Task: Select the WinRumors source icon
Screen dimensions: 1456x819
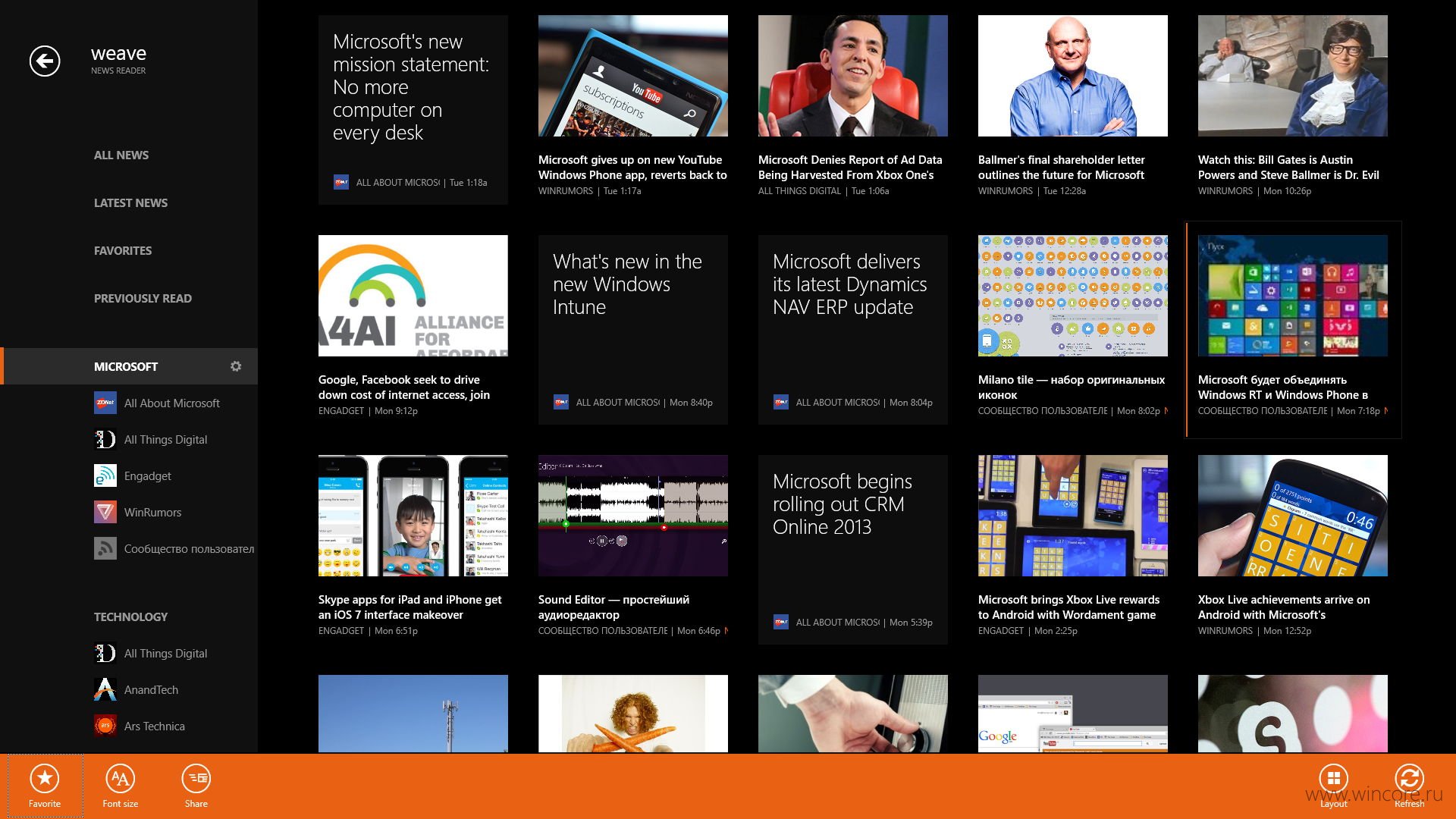Action: 105,512
